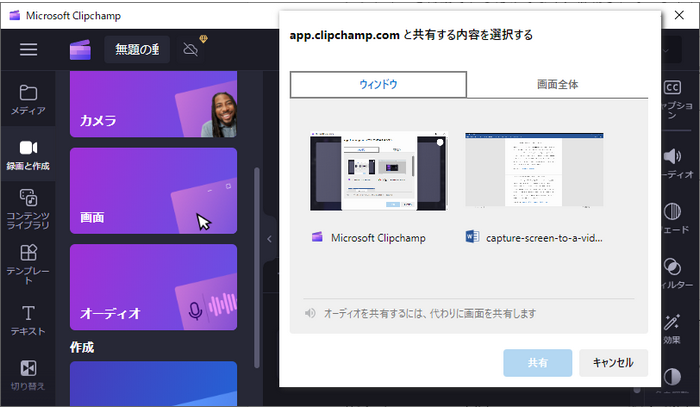The image size is (700, 407).
Task: Select the capture-screen-to-a-vid Word window thumbnail
Action: [x=533, y=170]
